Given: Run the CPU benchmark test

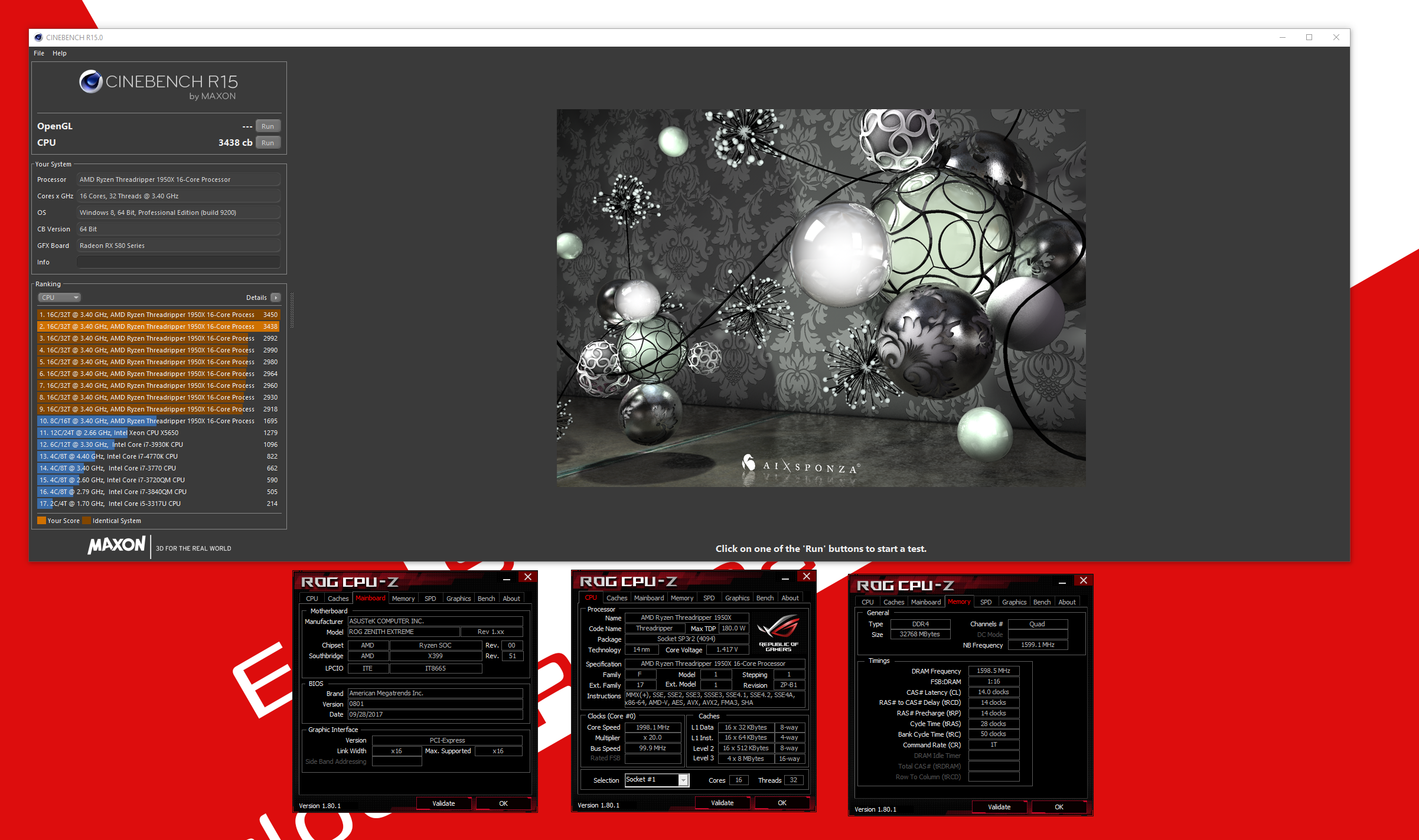Looking at the screenshot, I should (x=268, y=143).
